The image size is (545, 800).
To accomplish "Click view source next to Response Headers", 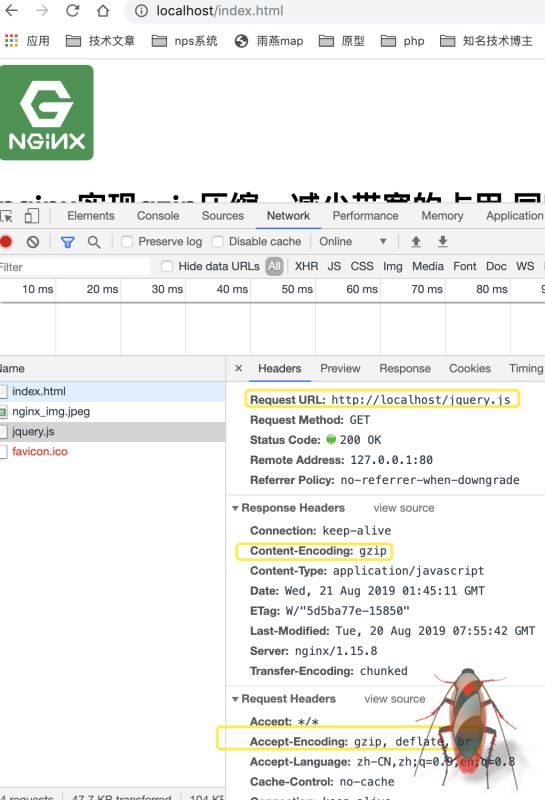I will point(404,508).
